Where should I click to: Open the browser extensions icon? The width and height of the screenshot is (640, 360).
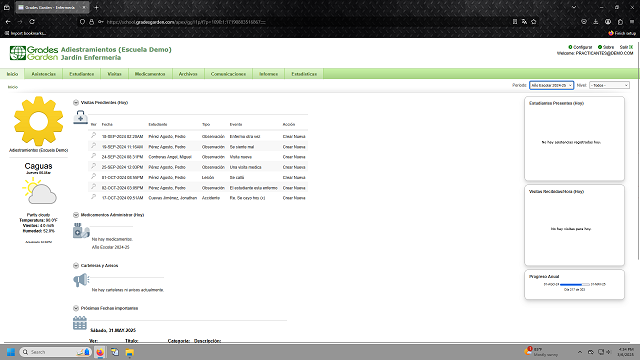point(620,22)
